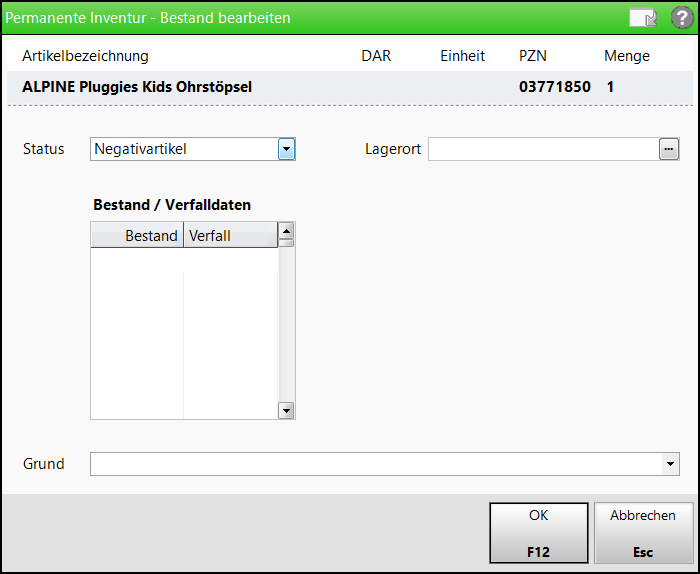Screen dimensions: 700x574
Task: Click the Menge column label
Action: pos(627,56)
